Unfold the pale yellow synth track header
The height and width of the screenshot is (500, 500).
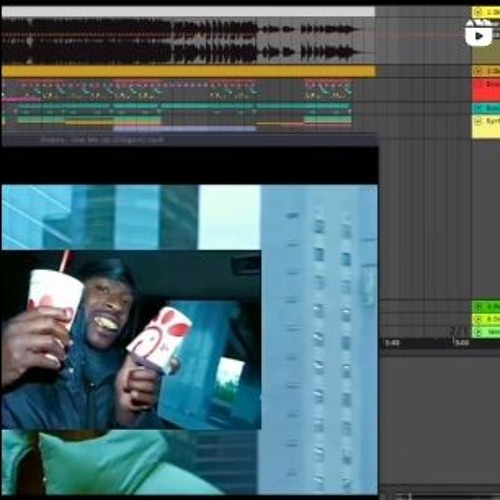[x=478, y=121]
